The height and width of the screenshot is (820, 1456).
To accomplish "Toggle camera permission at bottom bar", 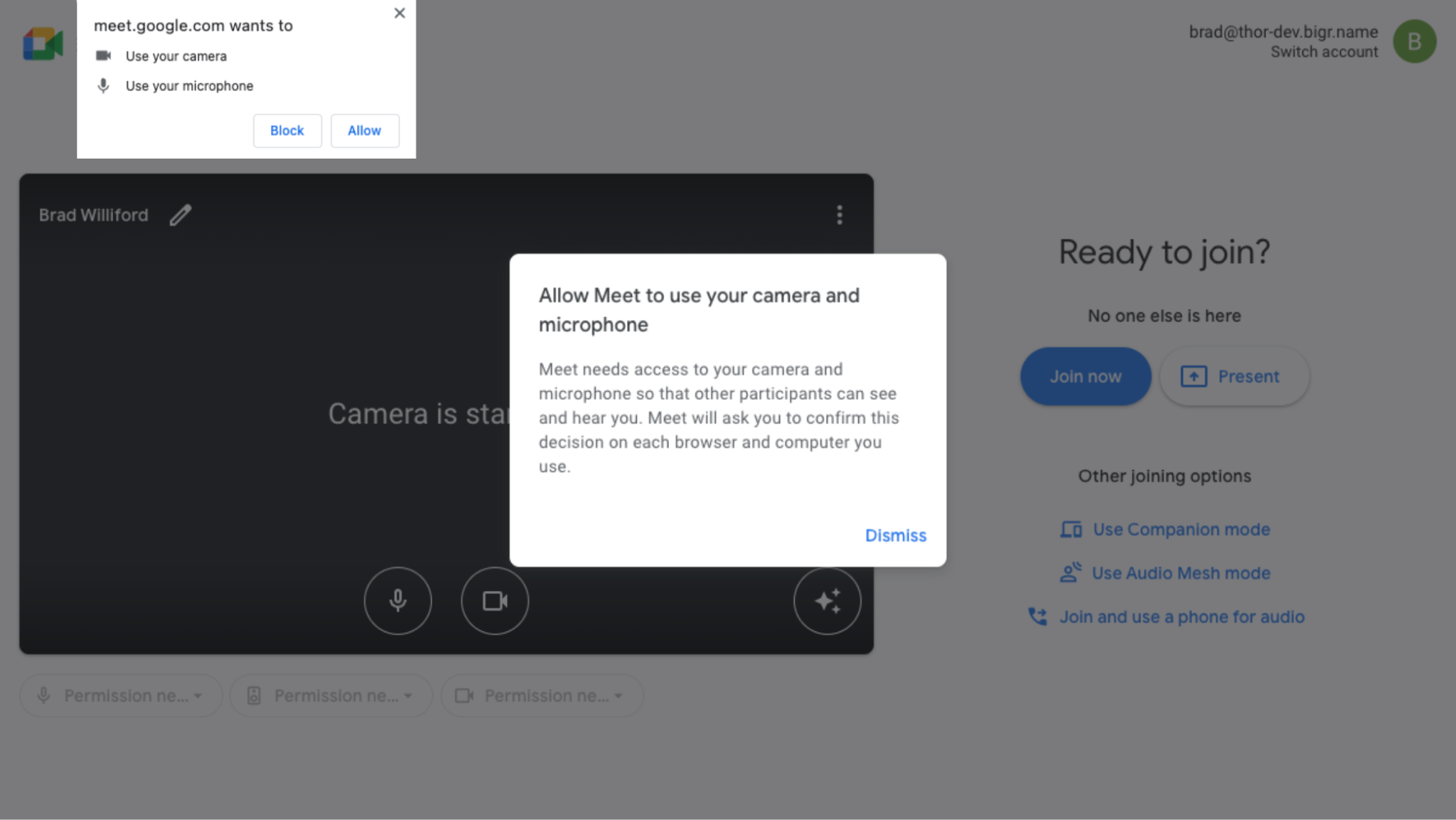I will click(540, 695).
